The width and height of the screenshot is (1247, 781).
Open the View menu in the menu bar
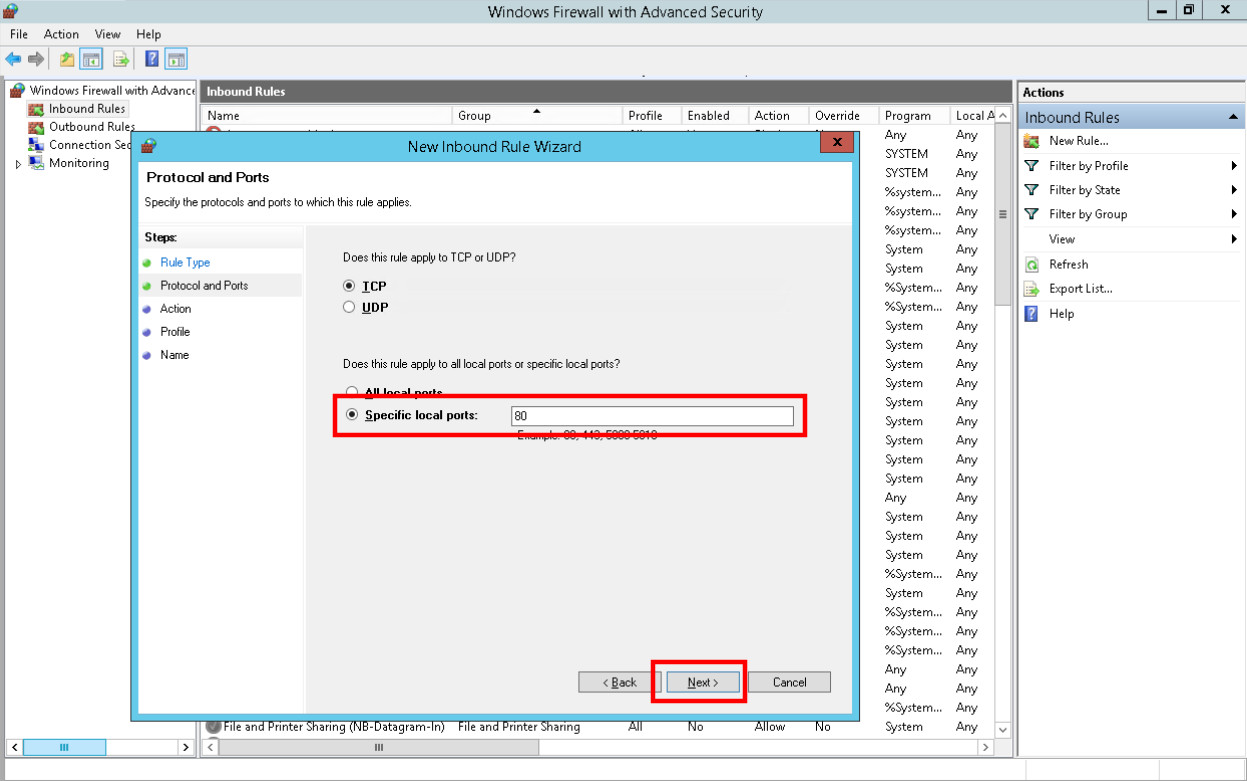coord(108,34)
